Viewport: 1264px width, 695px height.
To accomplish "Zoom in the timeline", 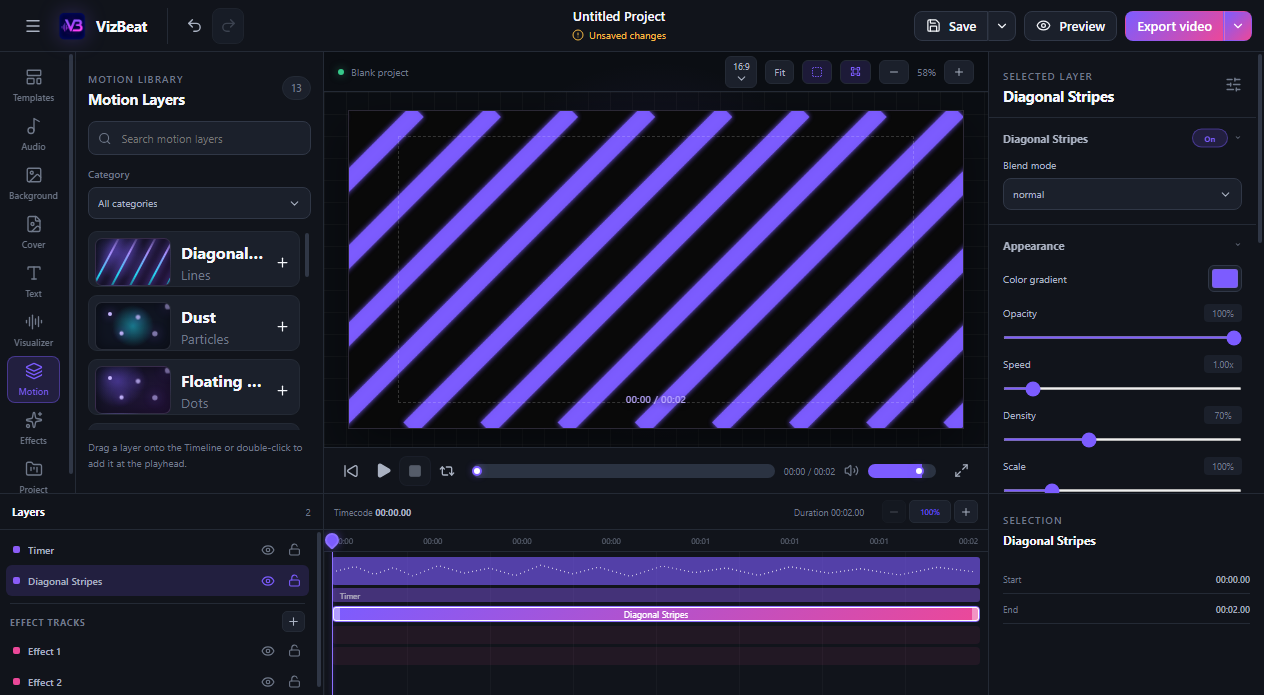I will pos(965,512).
